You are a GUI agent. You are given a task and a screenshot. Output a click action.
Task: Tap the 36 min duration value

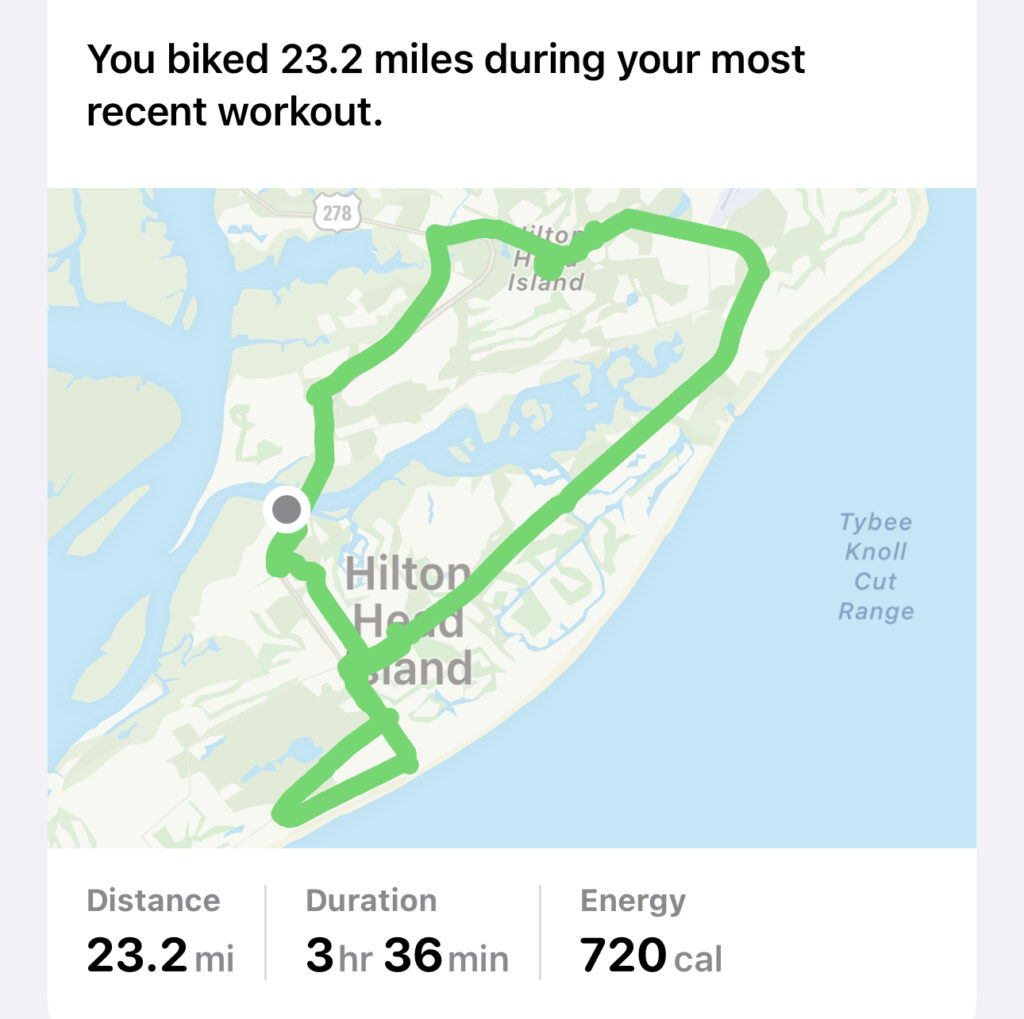[x=446, y=954]
